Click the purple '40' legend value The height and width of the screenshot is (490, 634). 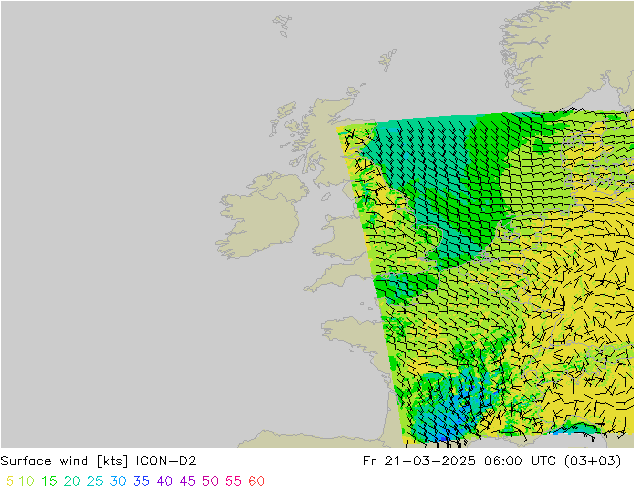click(x=165, y=481)
